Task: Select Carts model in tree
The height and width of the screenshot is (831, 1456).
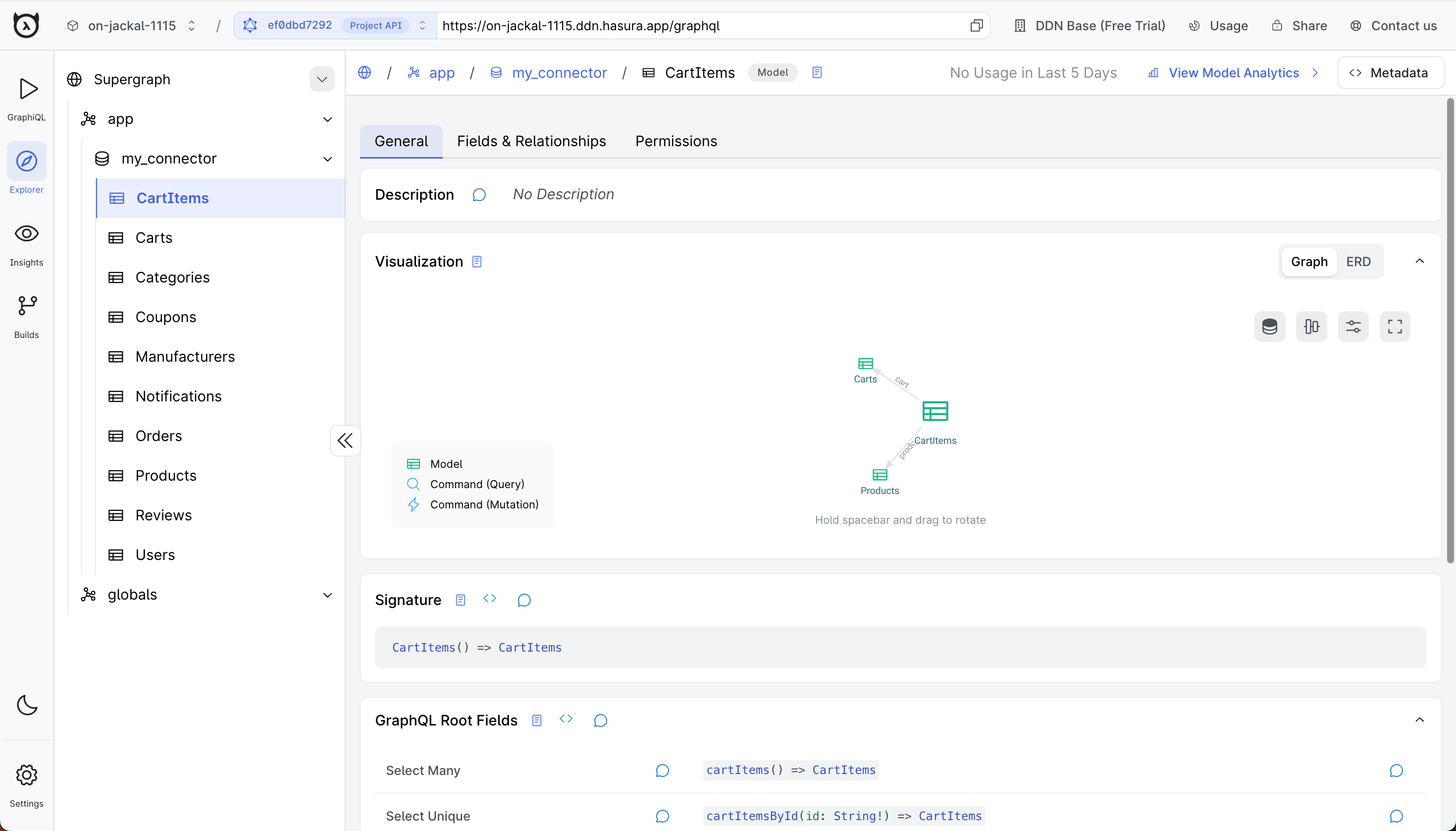Action: tap(221, 238)
